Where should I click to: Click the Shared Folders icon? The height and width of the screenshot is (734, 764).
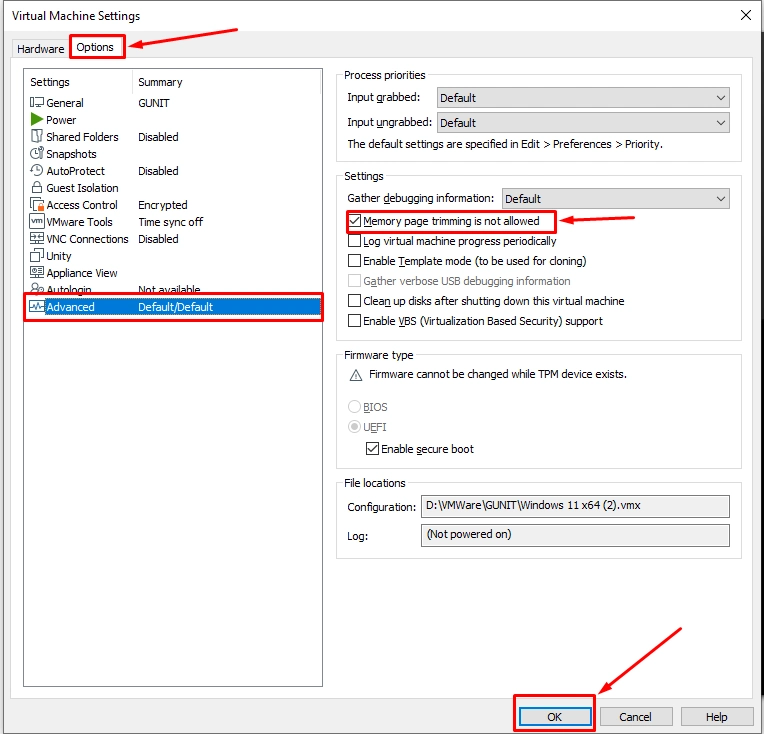tap(37, 136)
